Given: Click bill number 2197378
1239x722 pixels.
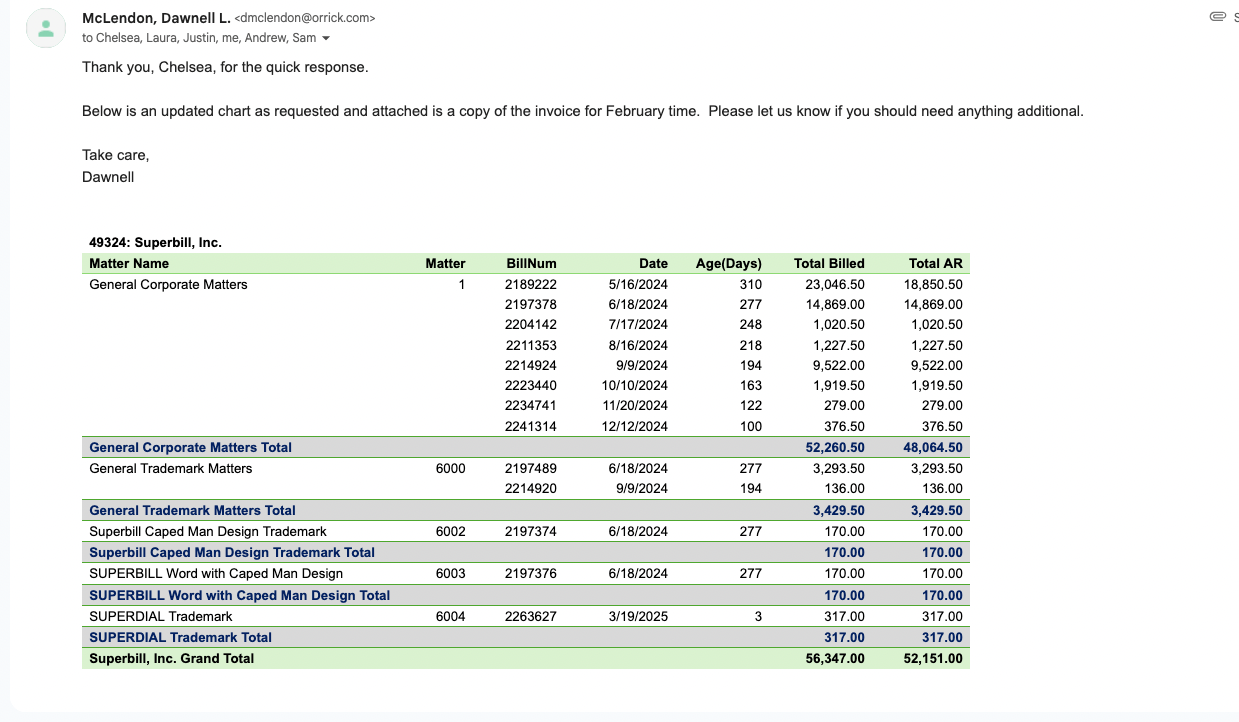Looking at the screenshot, I should (531, 304).
